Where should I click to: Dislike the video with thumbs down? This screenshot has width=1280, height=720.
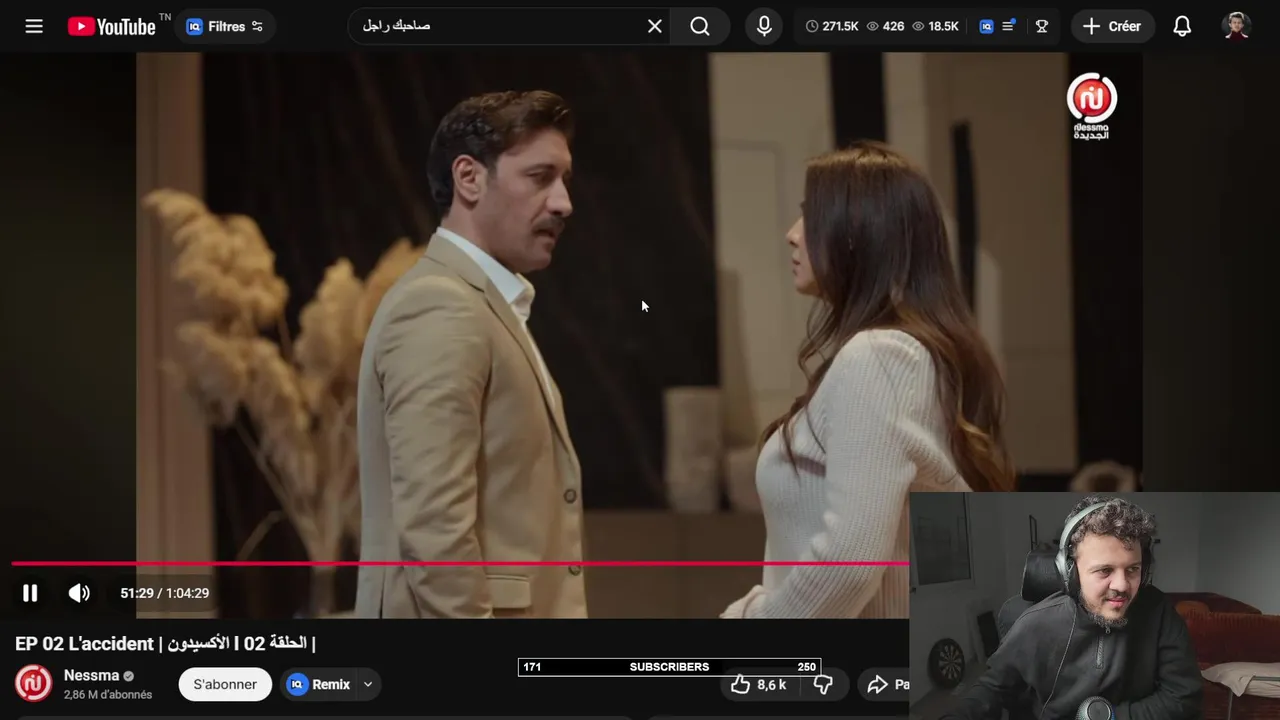823,684
